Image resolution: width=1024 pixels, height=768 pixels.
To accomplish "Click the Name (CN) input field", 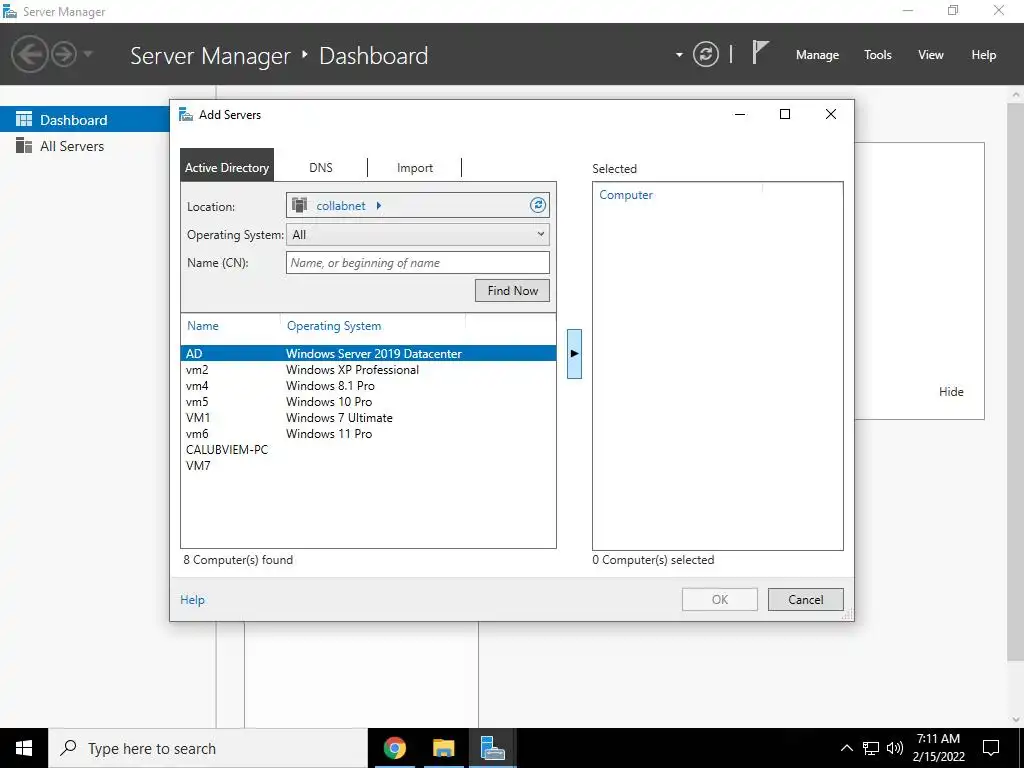I will (417, 263).
